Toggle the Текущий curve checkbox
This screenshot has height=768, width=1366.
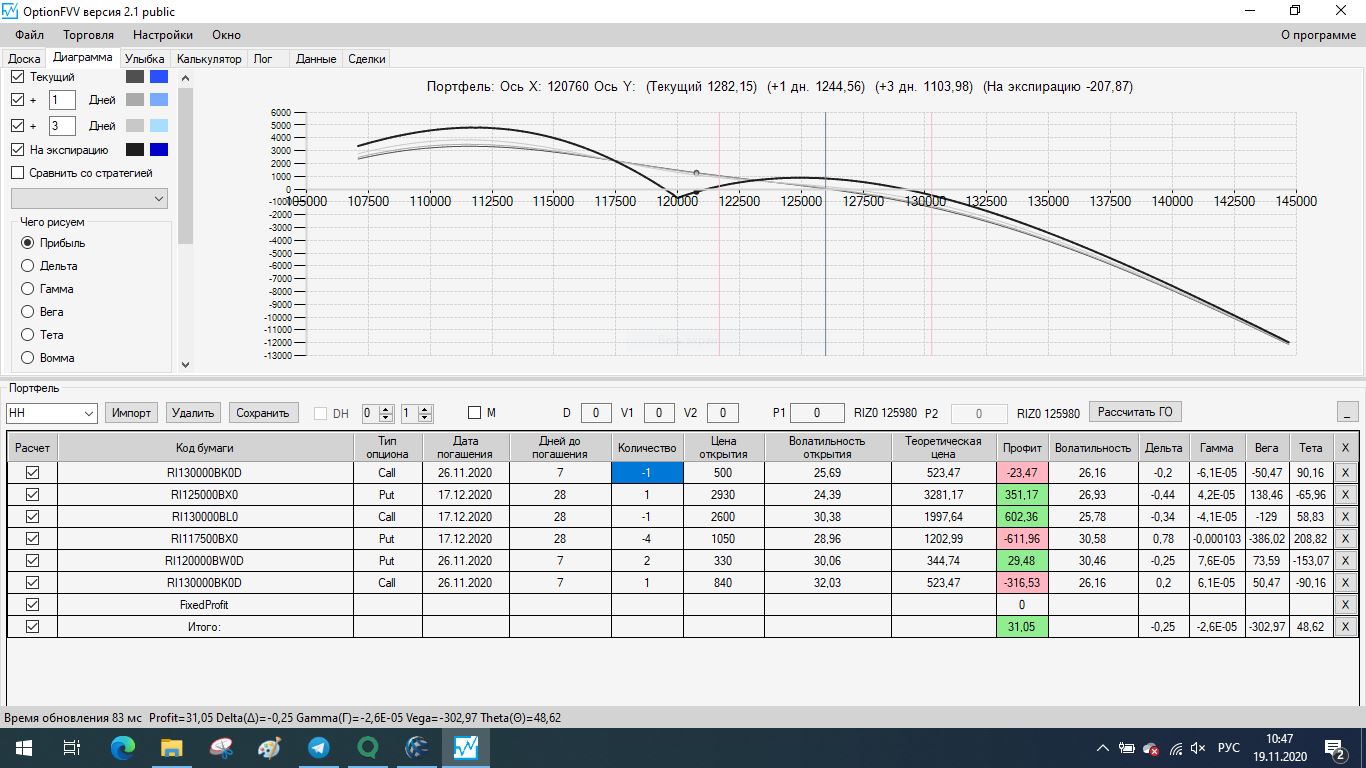(x=17, y=77)
